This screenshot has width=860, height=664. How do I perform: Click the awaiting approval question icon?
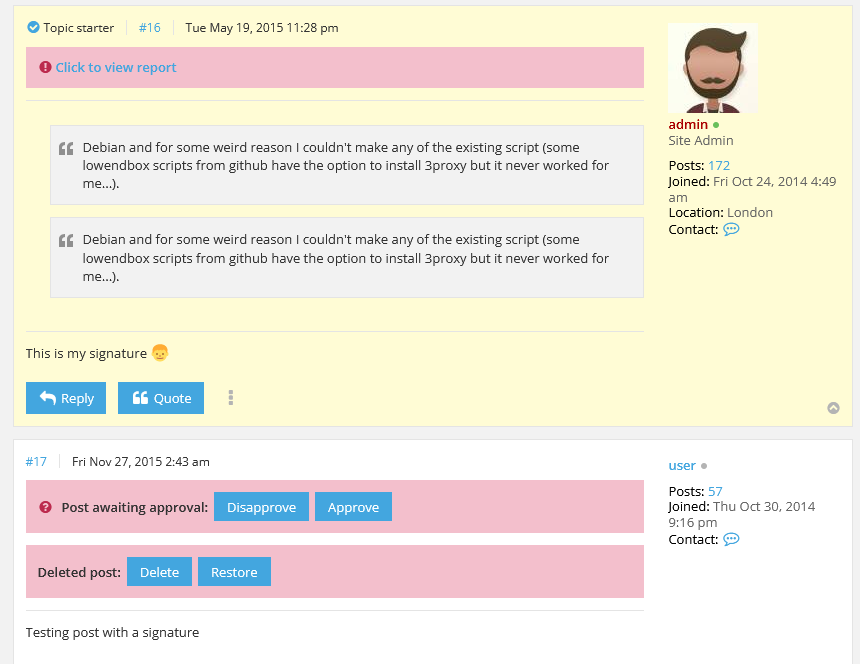[x=45, y=507]
